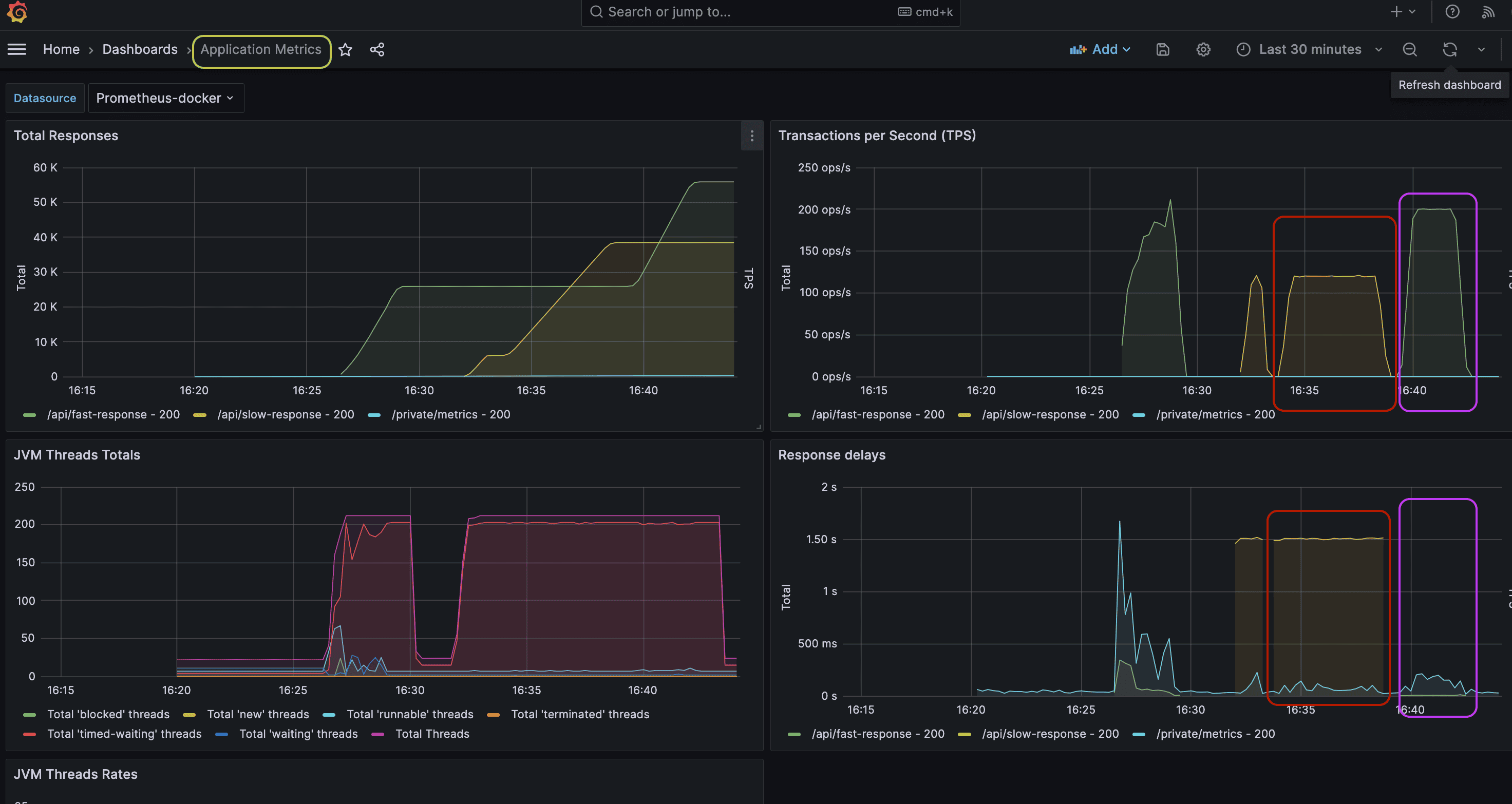Viewport: 1512px width, 804px height.
Task: Hide the /api/fast-response series in Total Responses
Action: pyautogui.click(x=114, y=414)
